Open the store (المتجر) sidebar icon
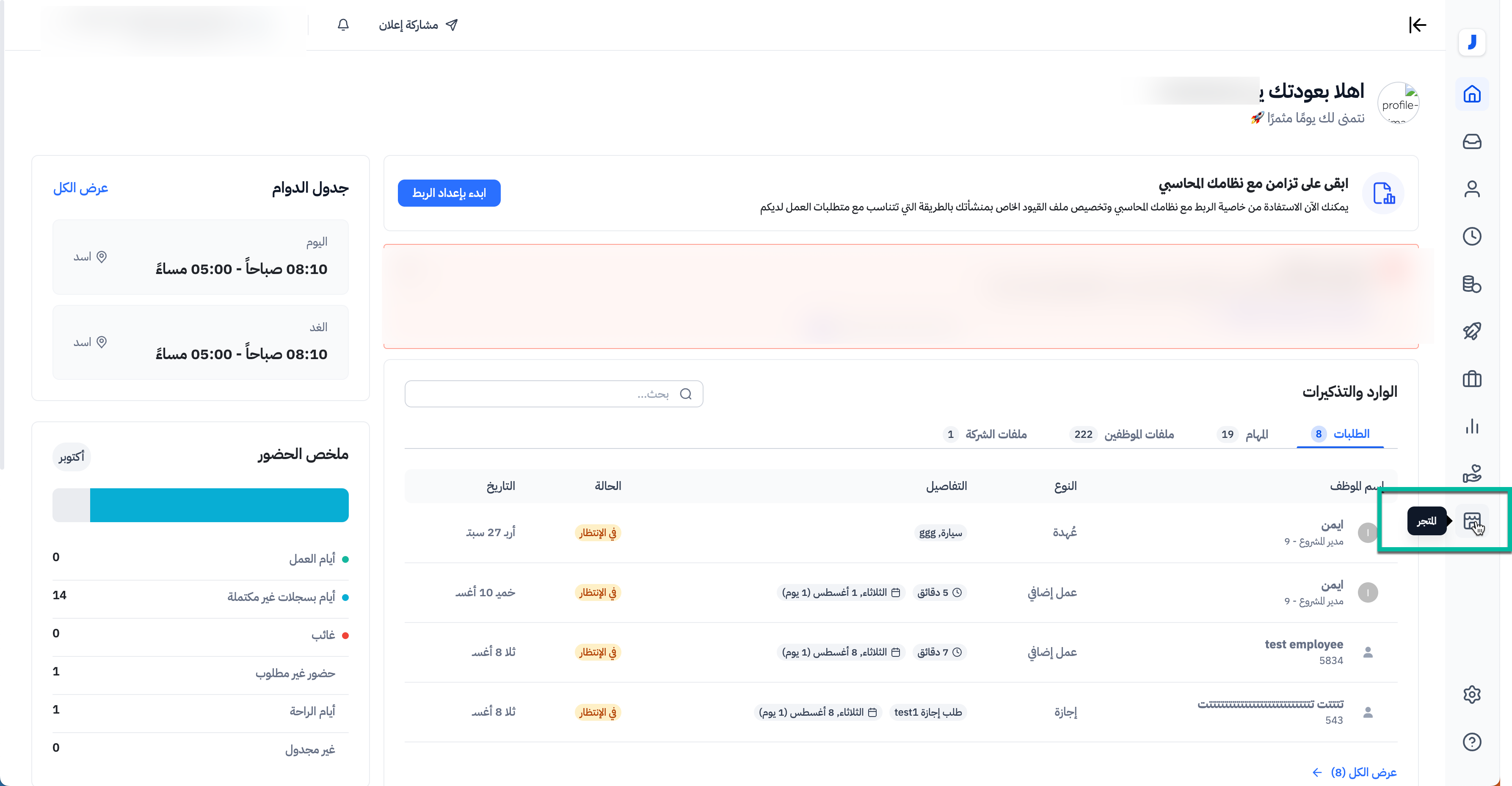Image resolution: width=1512 pixels, height=786 pixels. pos(1471,521)
